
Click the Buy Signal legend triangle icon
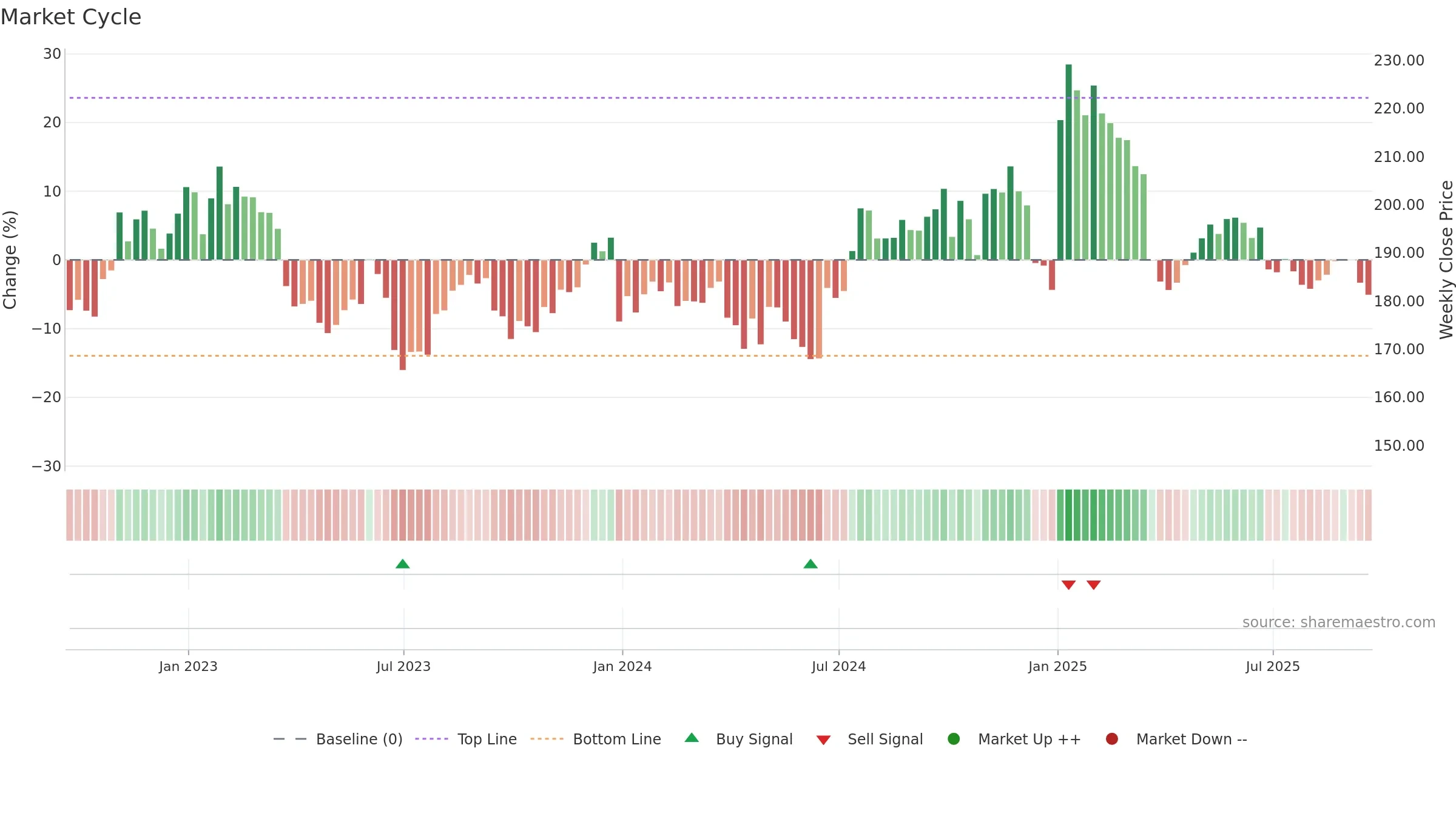(x=692, y=738)
